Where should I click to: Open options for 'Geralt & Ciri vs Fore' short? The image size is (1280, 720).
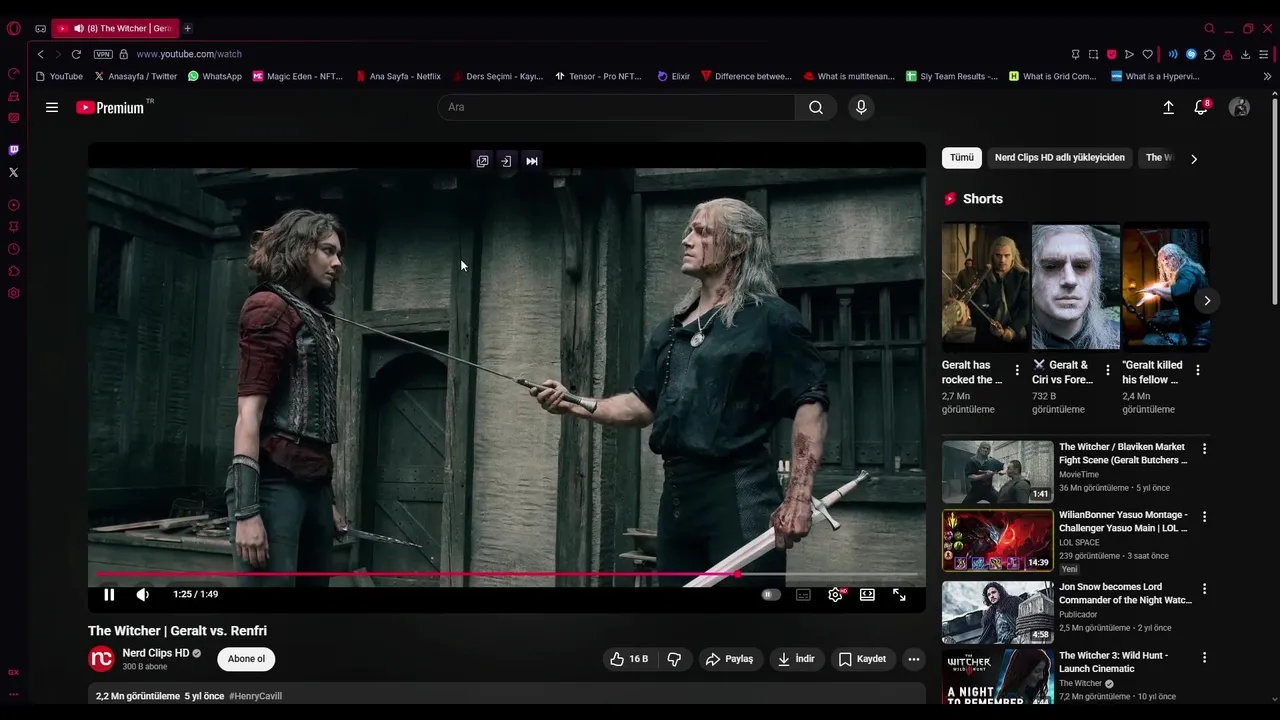tap(1107, 370)
